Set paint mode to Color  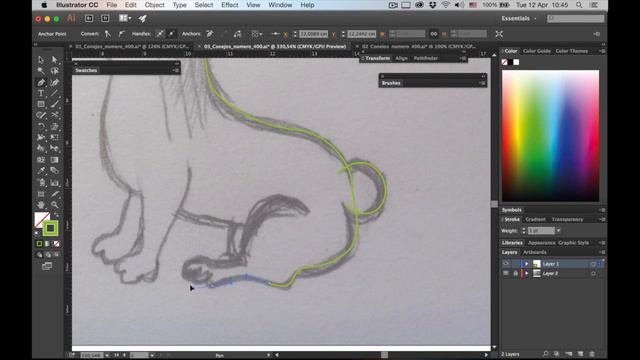[39, 244]
